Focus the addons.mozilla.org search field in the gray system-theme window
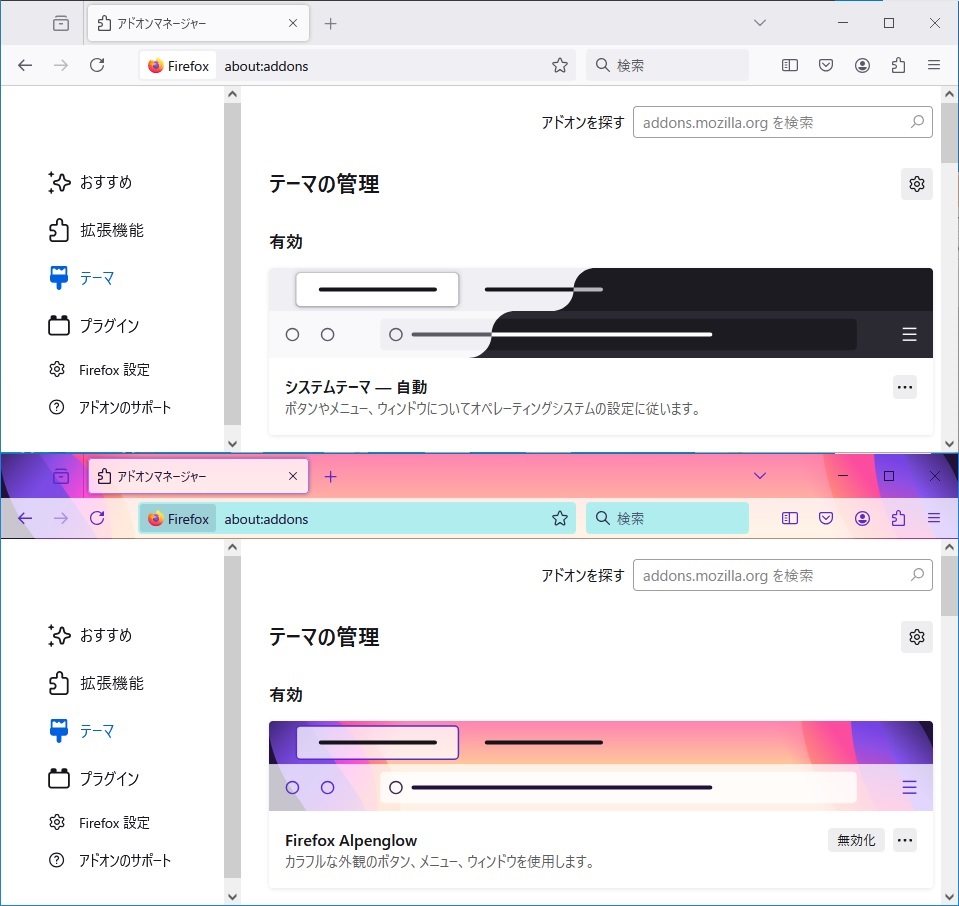Viewport: 959px width, 906px height. click(x=774, y=122)
